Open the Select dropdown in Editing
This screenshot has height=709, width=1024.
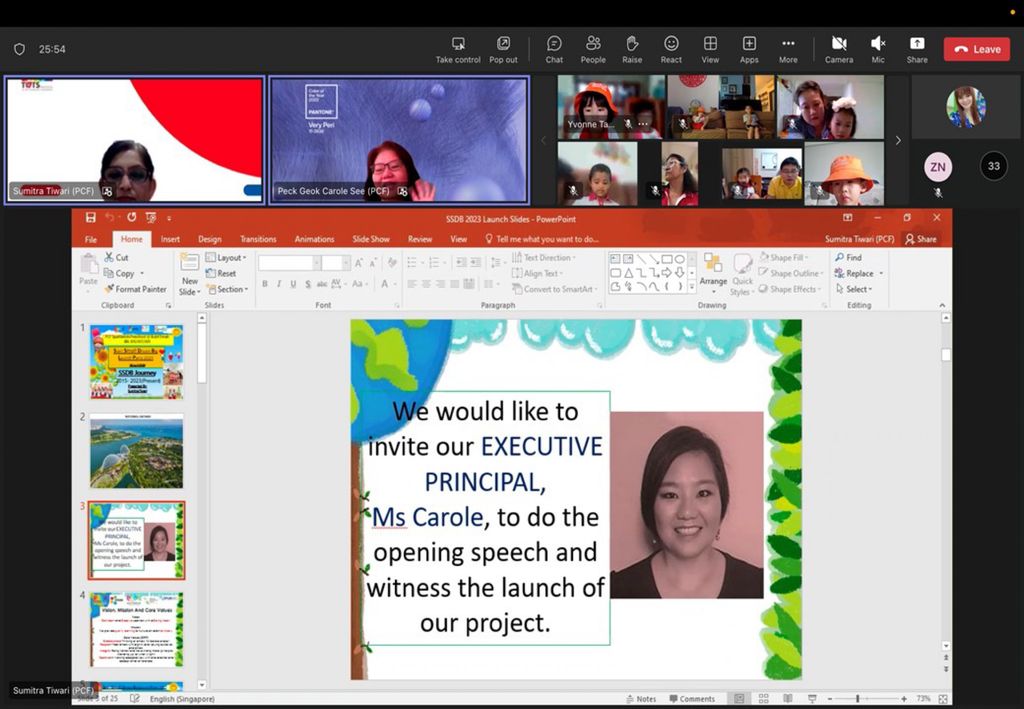click(854, 289)
